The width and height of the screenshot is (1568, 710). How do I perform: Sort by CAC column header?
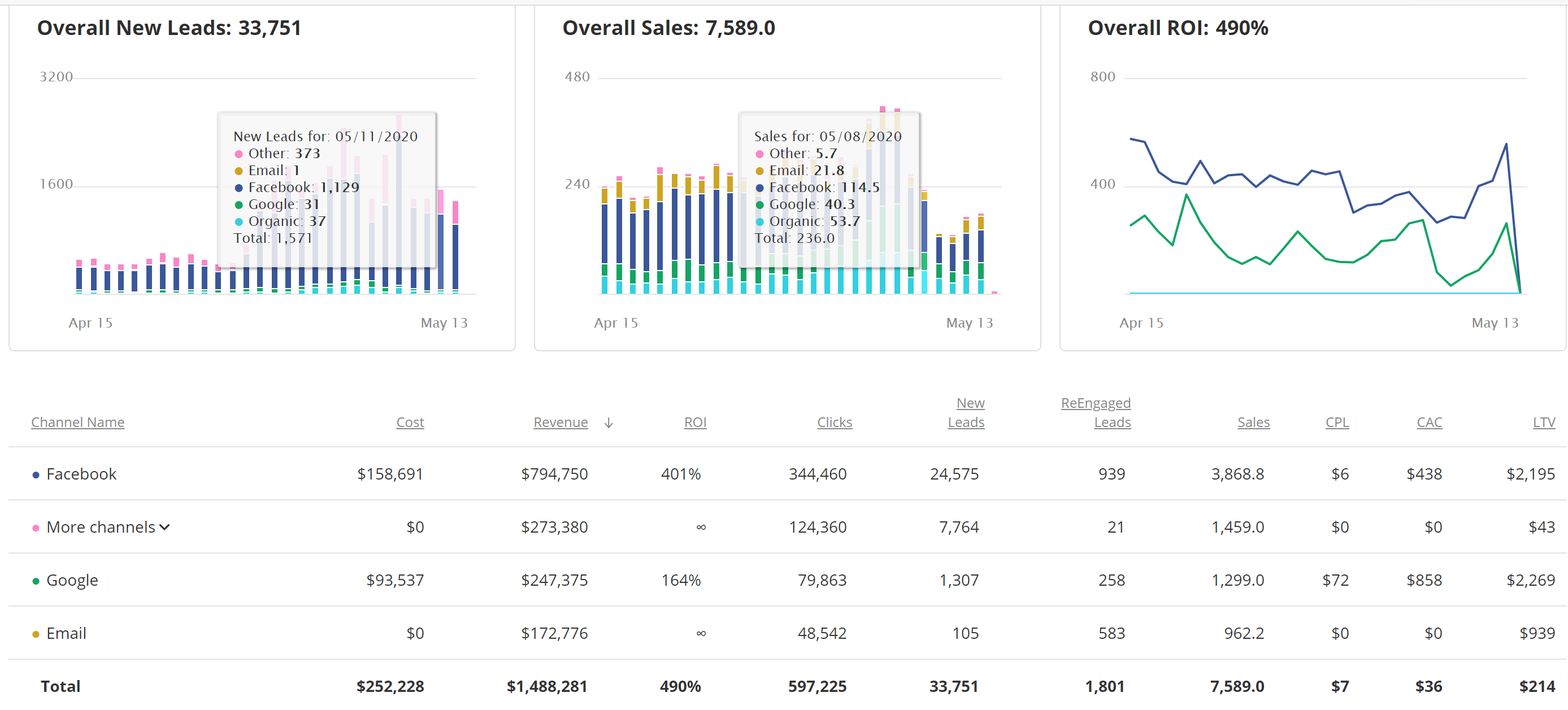(x=1428, y=422)
